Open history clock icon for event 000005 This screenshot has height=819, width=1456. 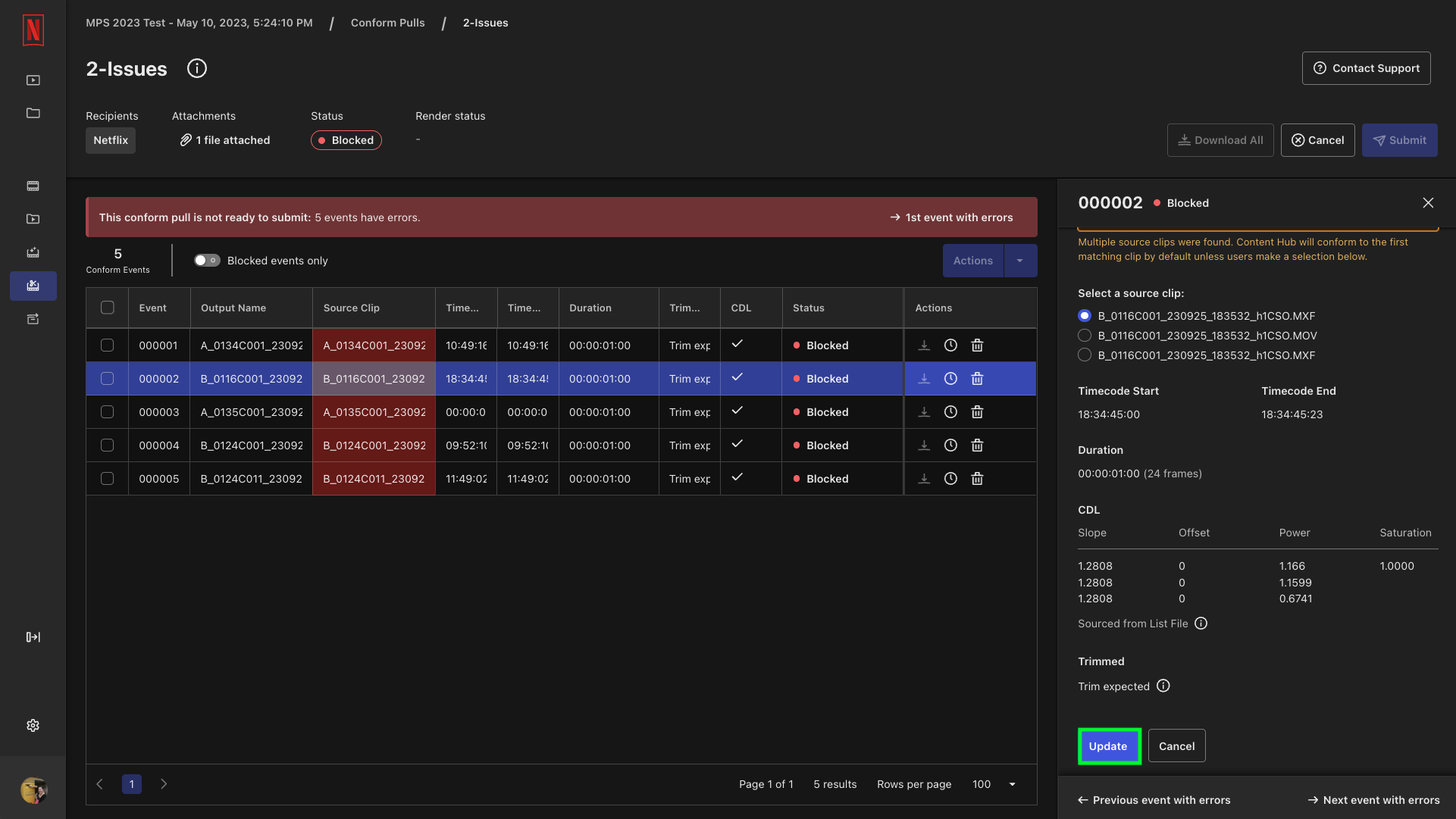(x=950, y=479)
